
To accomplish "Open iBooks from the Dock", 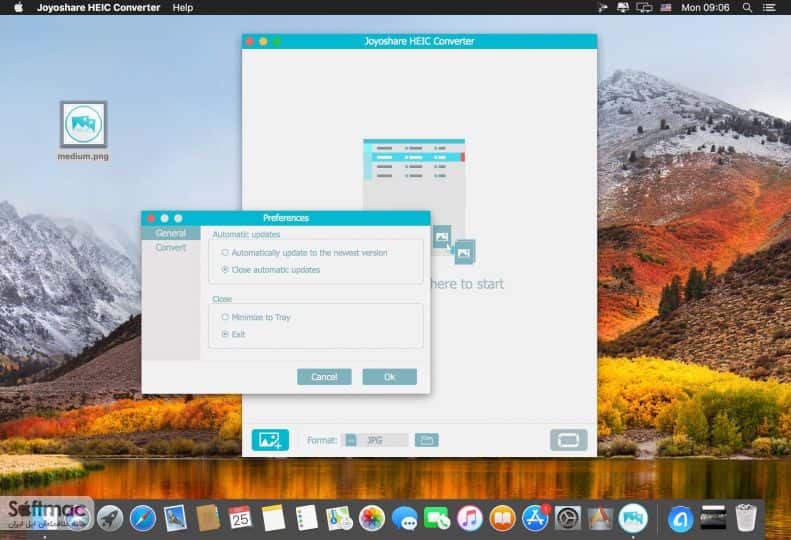I will 502,518.
